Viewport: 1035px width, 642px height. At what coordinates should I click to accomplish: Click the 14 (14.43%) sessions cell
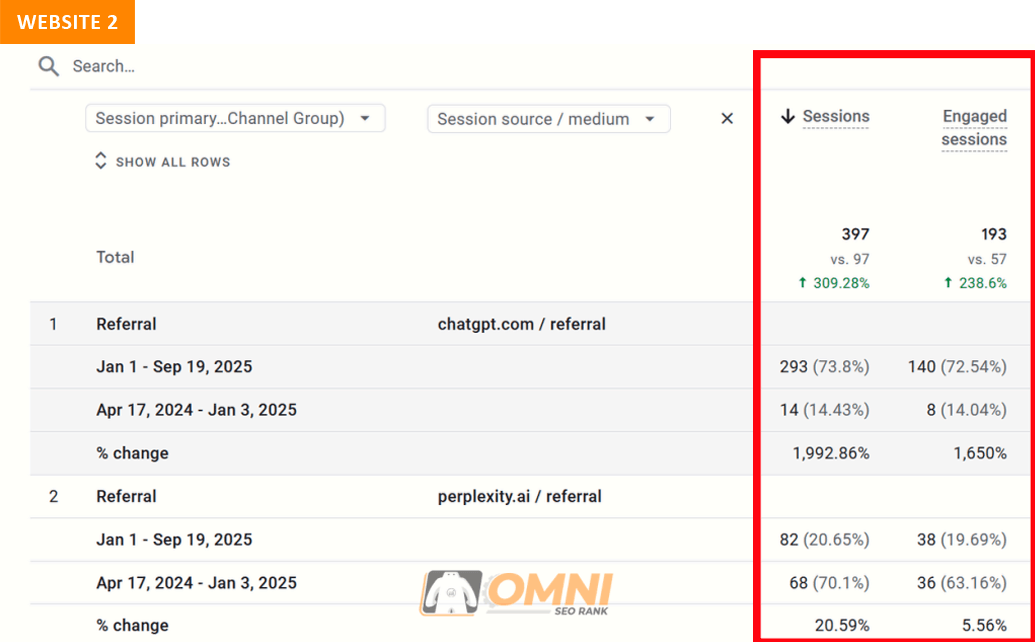click(x=824, y=410)
